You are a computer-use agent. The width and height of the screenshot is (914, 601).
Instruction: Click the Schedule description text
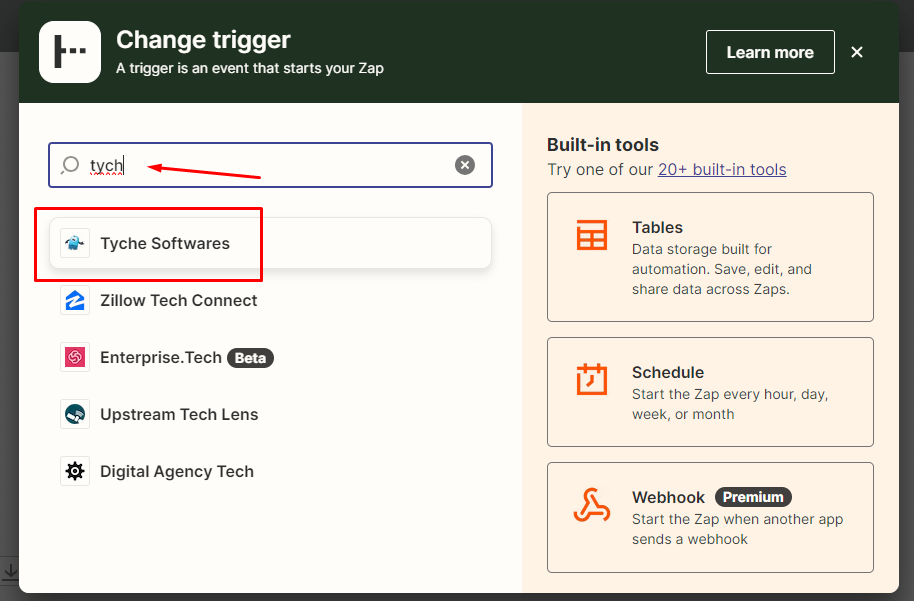tap(730, 405)
